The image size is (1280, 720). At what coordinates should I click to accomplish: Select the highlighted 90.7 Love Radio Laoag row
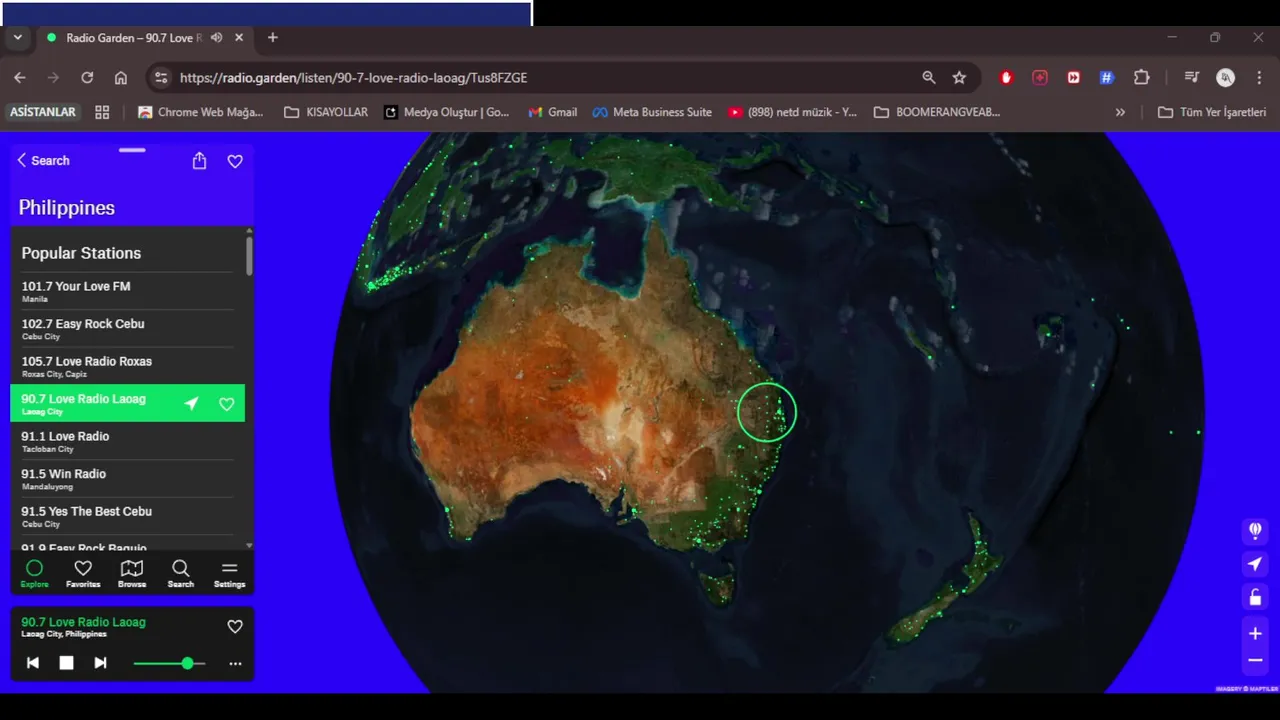[127, 404]
